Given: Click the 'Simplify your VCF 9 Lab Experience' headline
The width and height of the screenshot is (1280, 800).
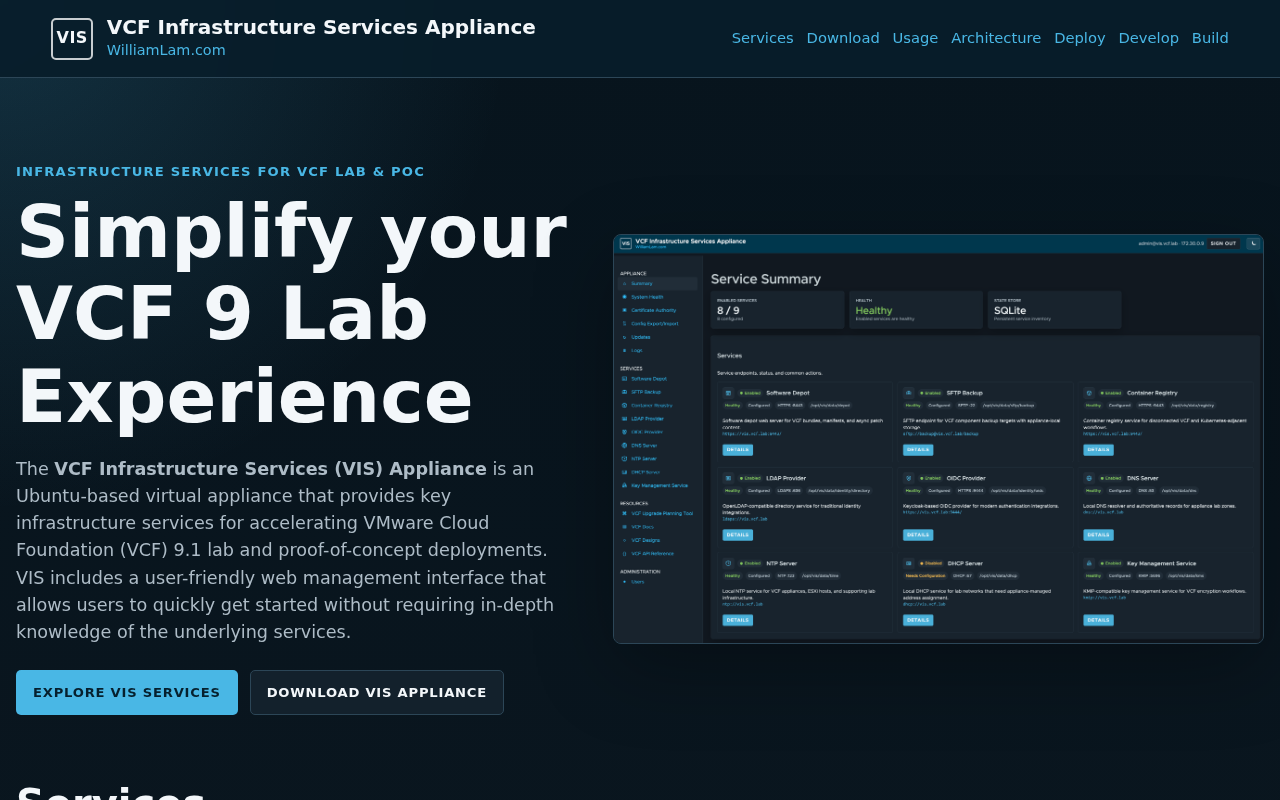Looking at the screenshot, I should click(x=292, y=314).
